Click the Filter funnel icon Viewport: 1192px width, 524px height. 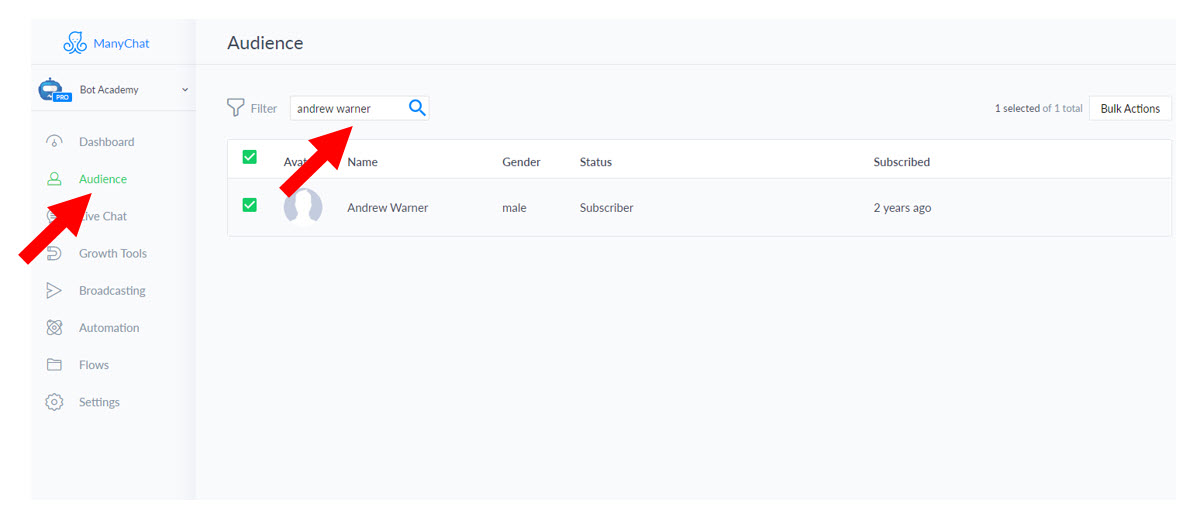coord(236,108)
